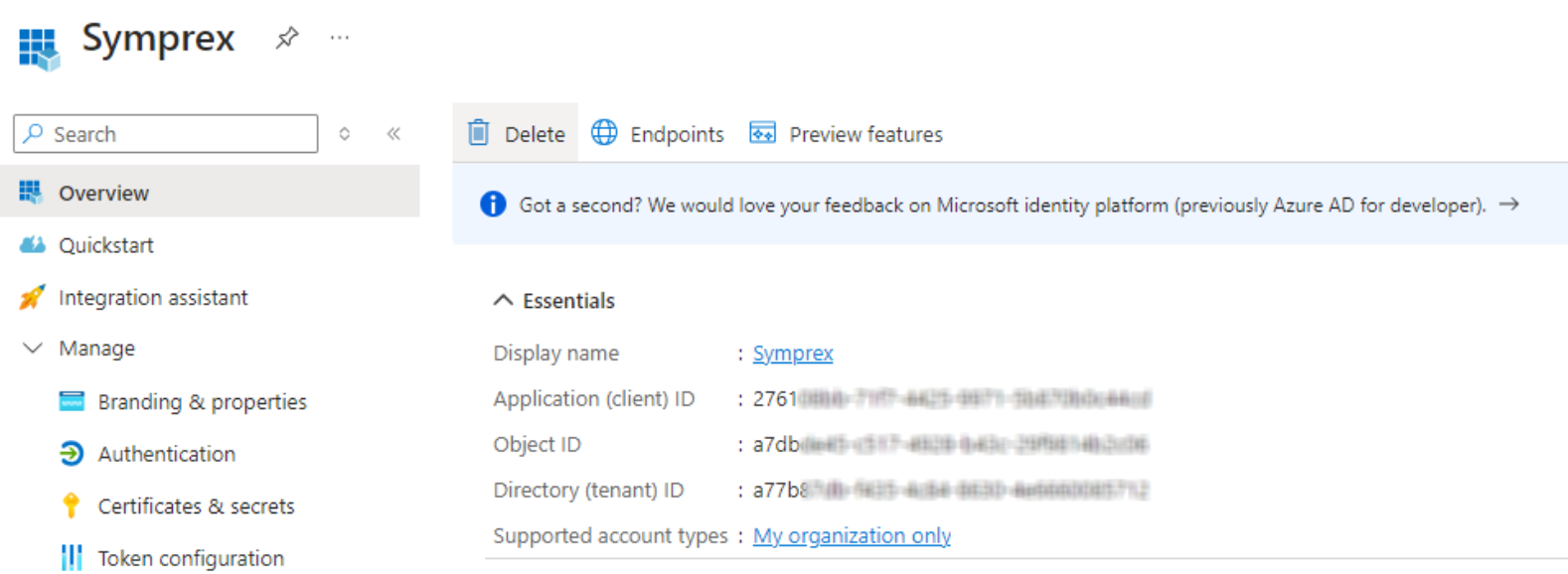Open the more options ellipsis menu

click(340, 38)
